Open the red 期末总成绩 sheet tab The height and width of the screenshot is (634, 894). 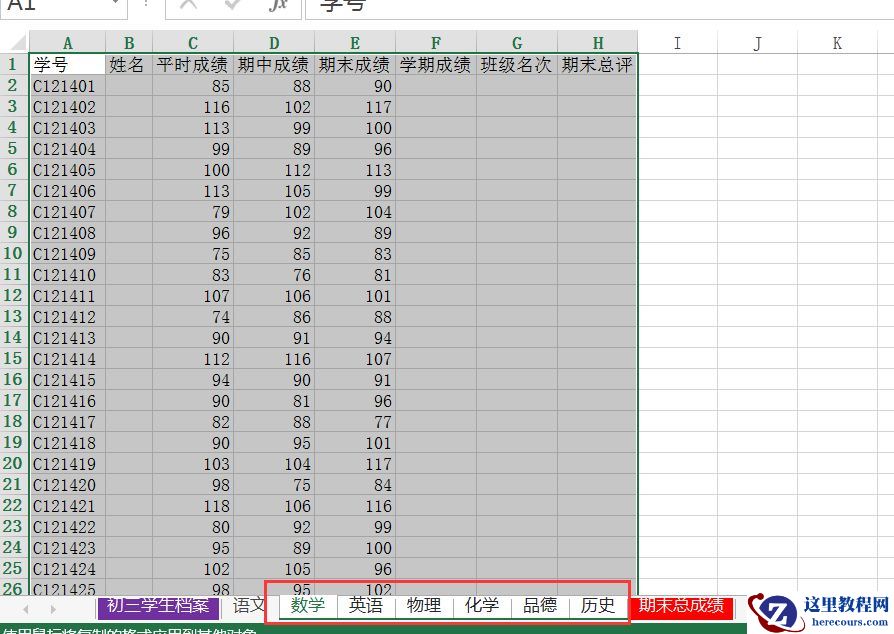(x=681, y=606)
